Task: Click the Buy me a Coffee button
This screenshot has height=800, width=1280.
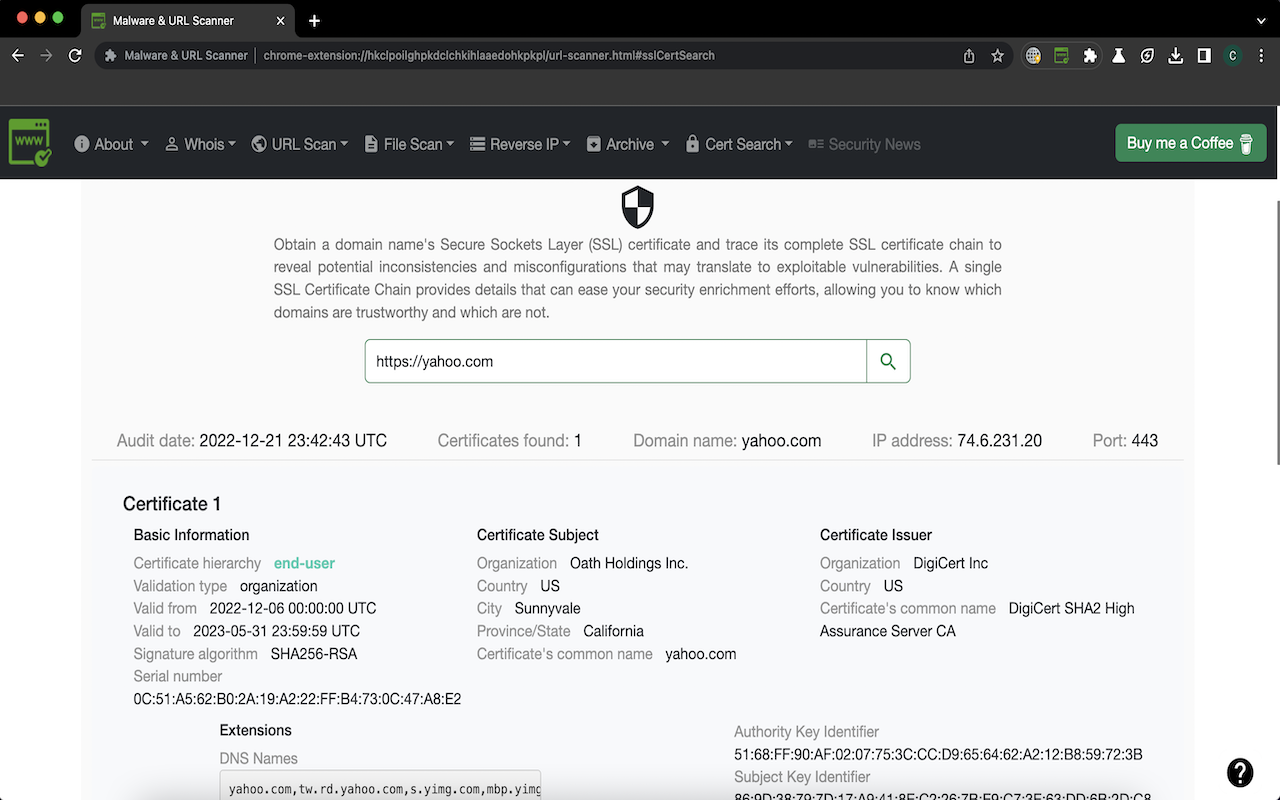Action: (1190, 142)
